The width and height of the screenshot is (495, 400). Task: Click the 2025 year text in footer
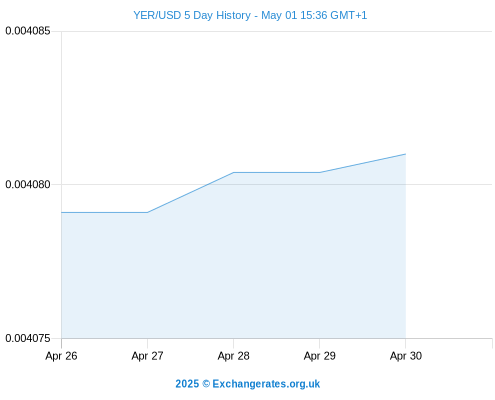[x=187, y=384]
